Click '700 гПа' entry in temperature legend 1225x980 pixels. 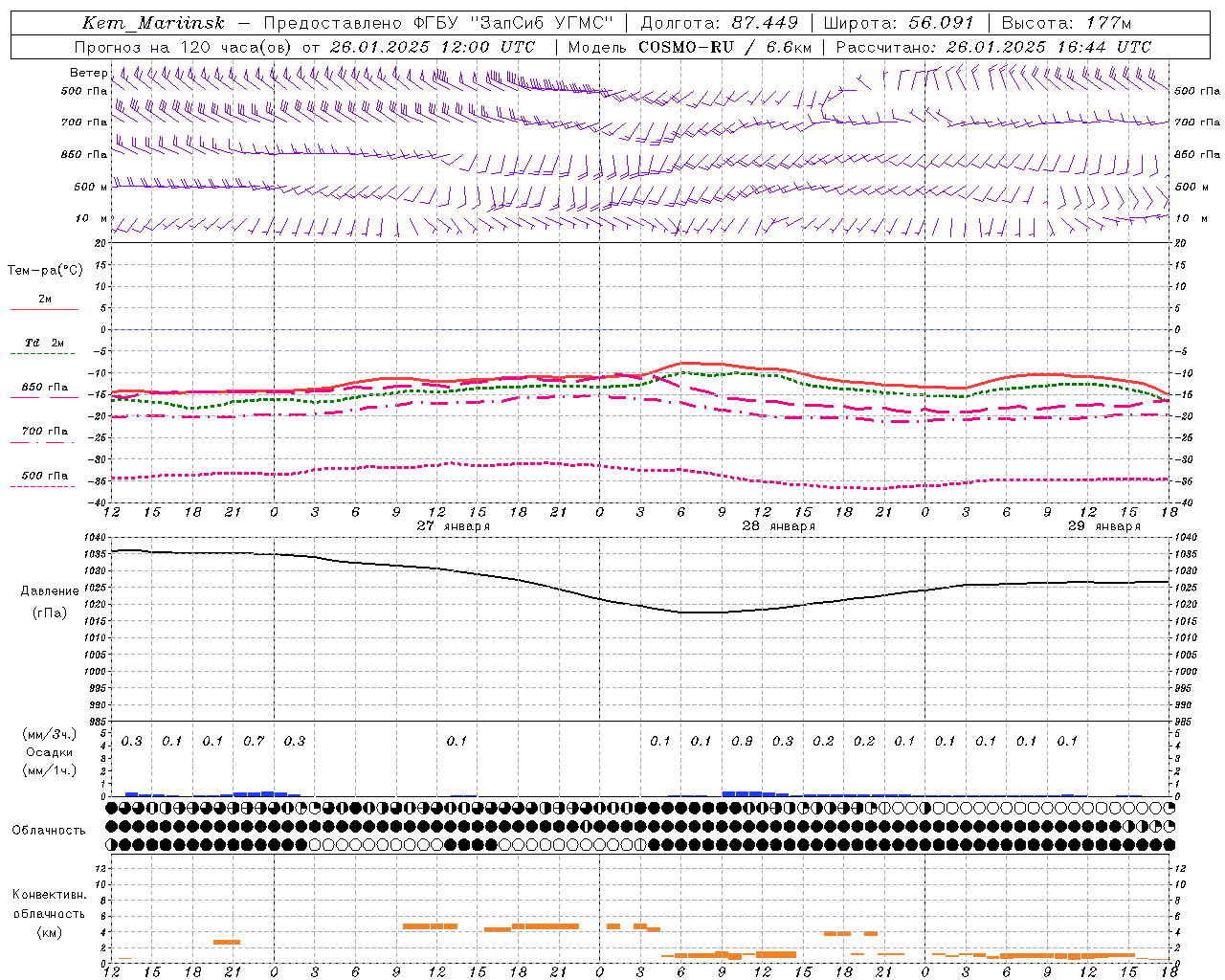[x=44, y=432]
